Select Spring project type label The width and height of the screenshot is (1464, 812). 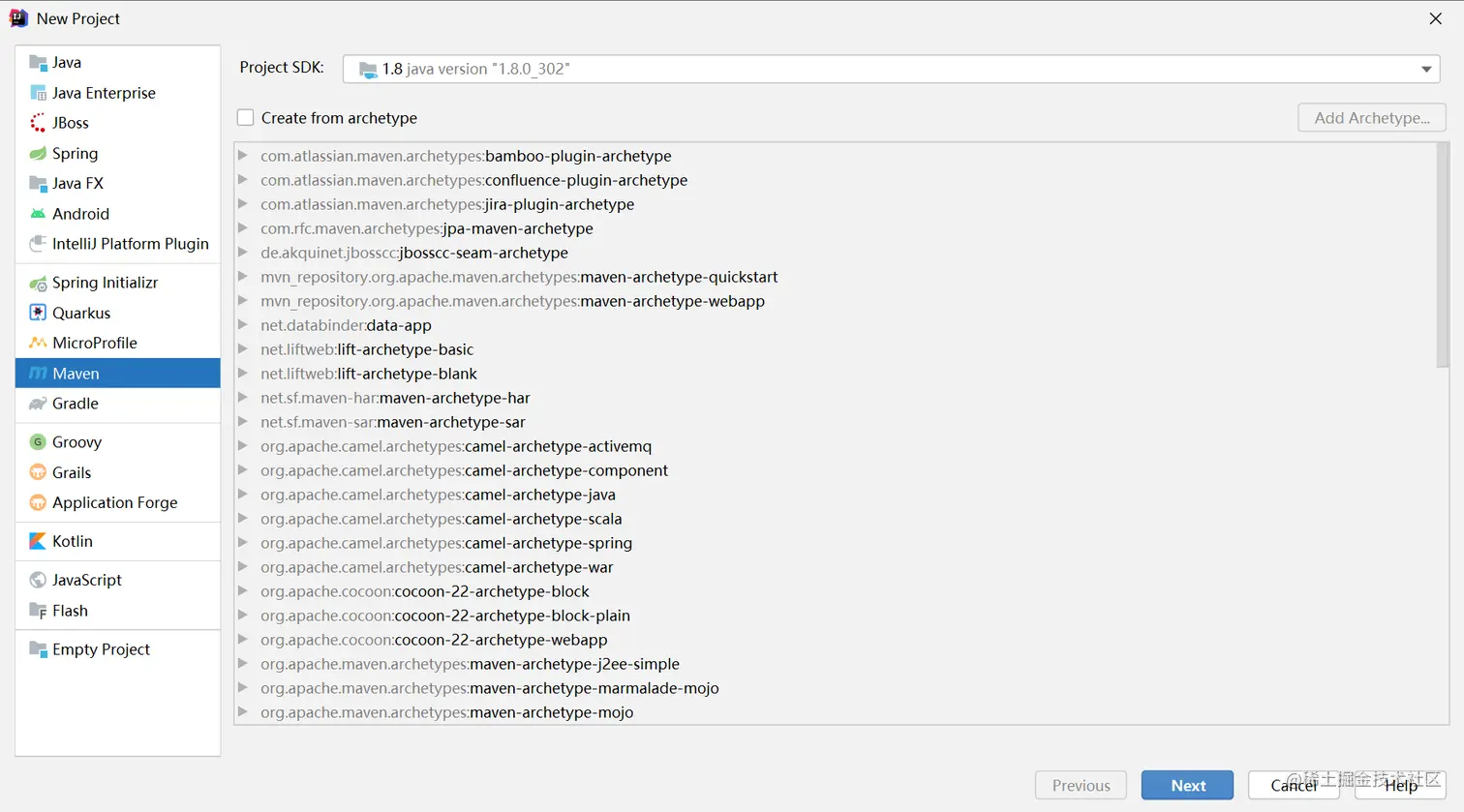[x=75, y=153]
